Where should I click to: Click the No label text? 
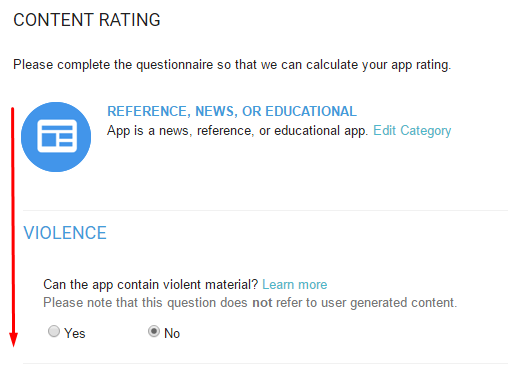[x=172, y=333]
